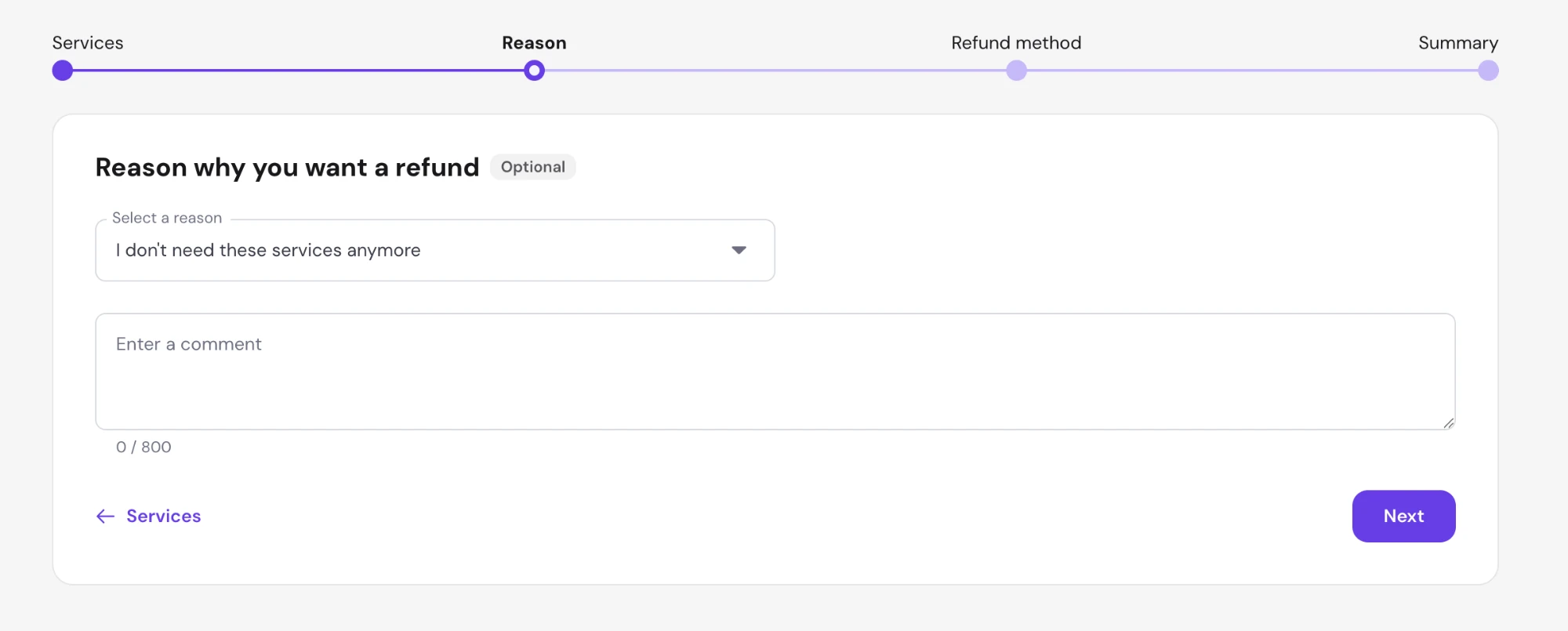This screenshot has height=631, width=1568.
Task: Click the Summary progress step dot
Action: [x=1488, y=71]
